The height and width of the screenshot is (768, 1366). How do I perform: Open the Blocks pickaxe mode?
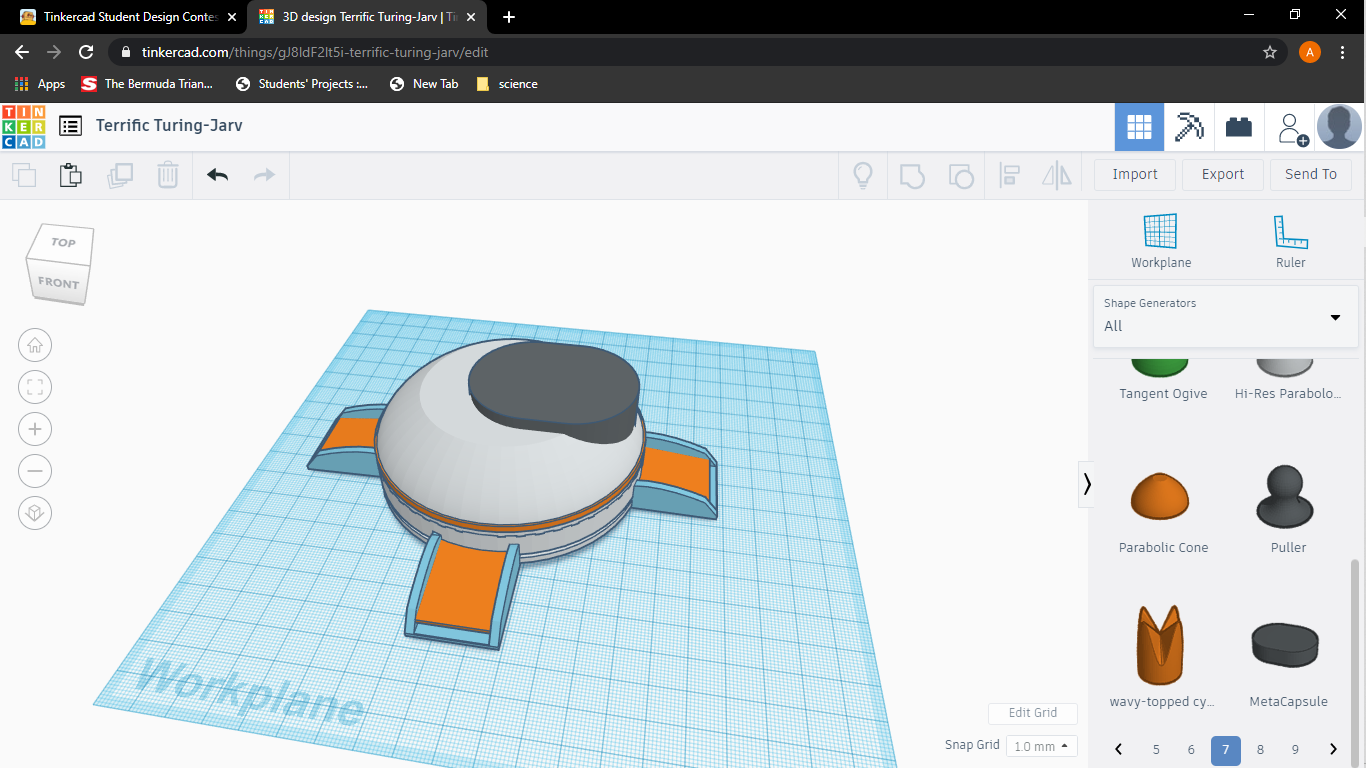1189,127
